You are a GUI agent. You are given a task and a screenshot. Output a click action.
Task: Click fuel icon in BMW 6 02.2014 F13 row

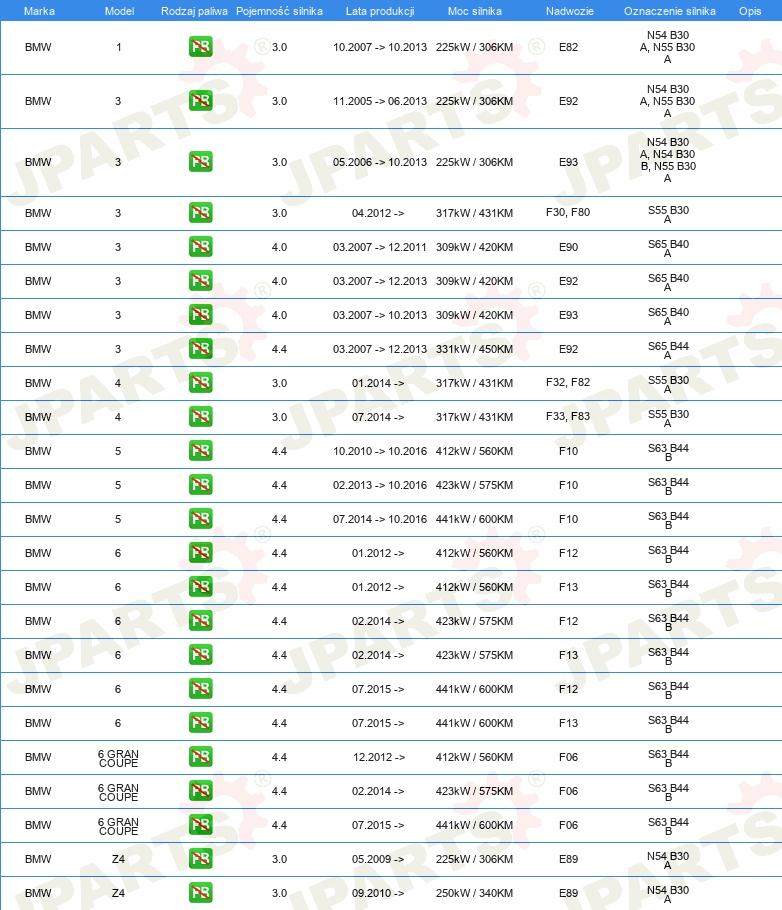pyautogui.click(x=200, y=655)
